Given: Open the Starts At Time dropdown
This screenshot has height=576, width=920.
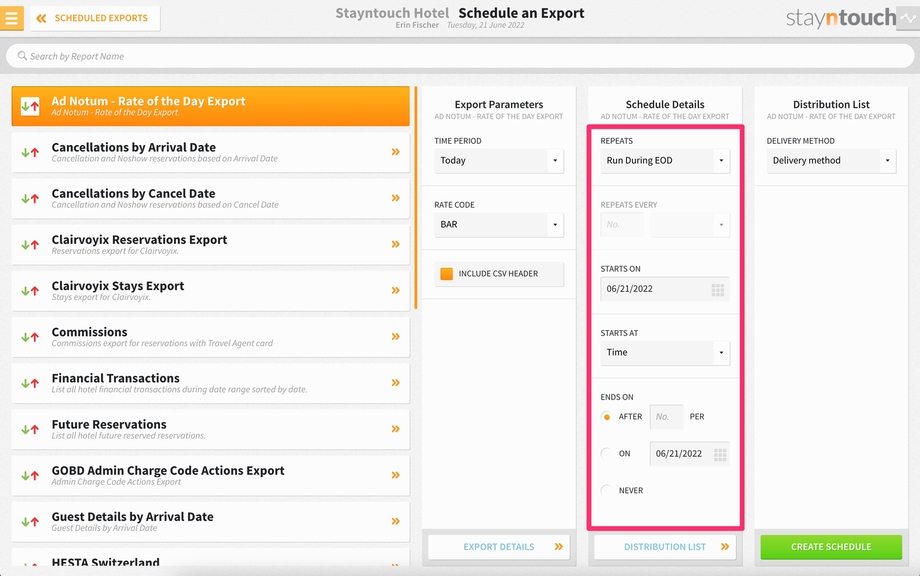Looking at the screenshot, I should [x=665, y=353].
